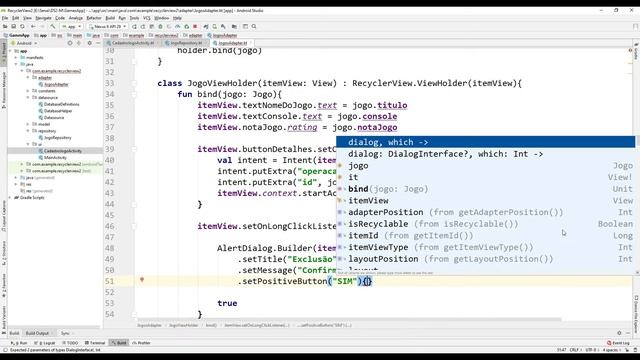
Task: Open the Profiler tool window button
Action: click(142, 343)
